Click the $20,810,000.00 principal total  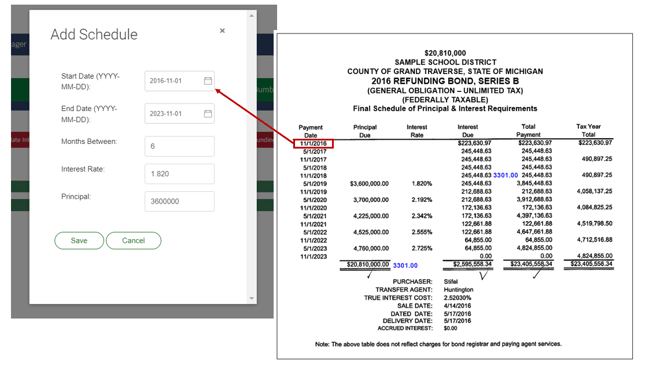368,264
